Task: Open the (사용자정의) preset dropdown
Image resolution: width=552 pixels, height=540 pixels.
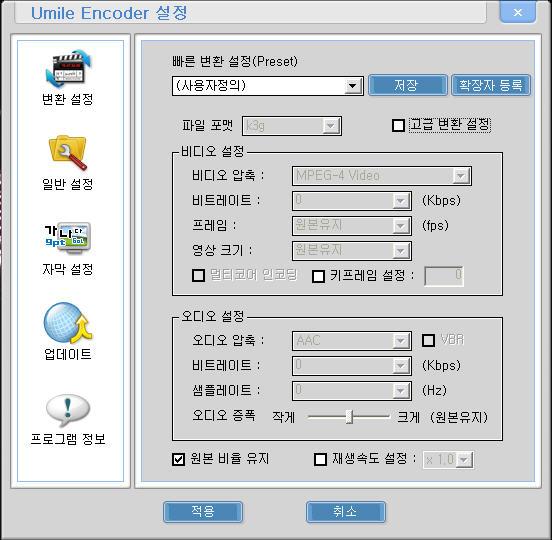Action: 268,86
